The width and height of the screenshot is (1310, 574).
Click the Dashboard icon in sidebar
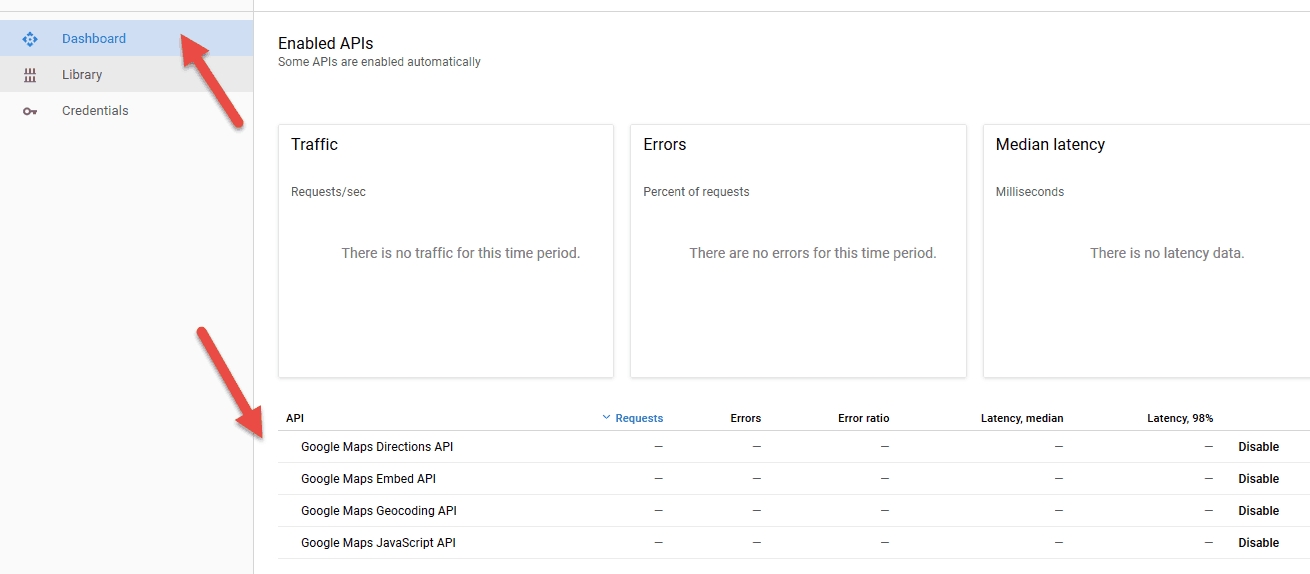point(30,39)
